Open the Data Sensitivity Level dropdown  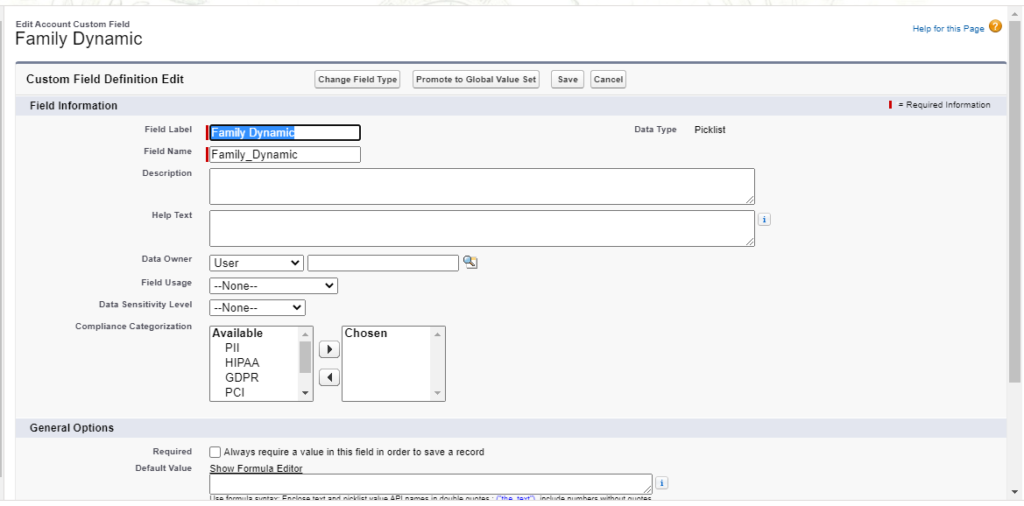[x=257, y=308]
